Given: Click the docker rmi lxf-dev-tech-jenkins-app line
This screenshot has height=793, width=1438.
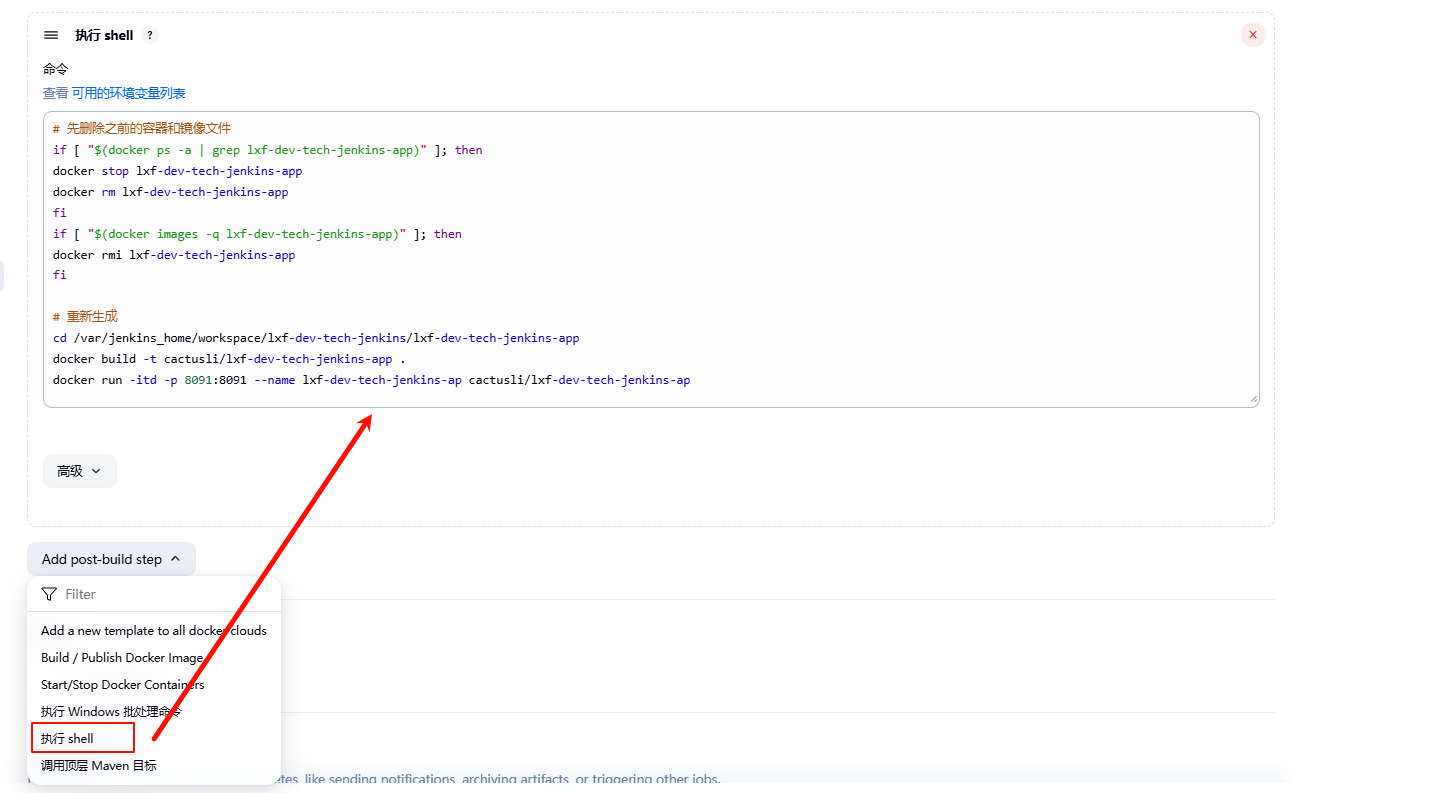Looking at the screenshot, I should (x=174, y=255).
